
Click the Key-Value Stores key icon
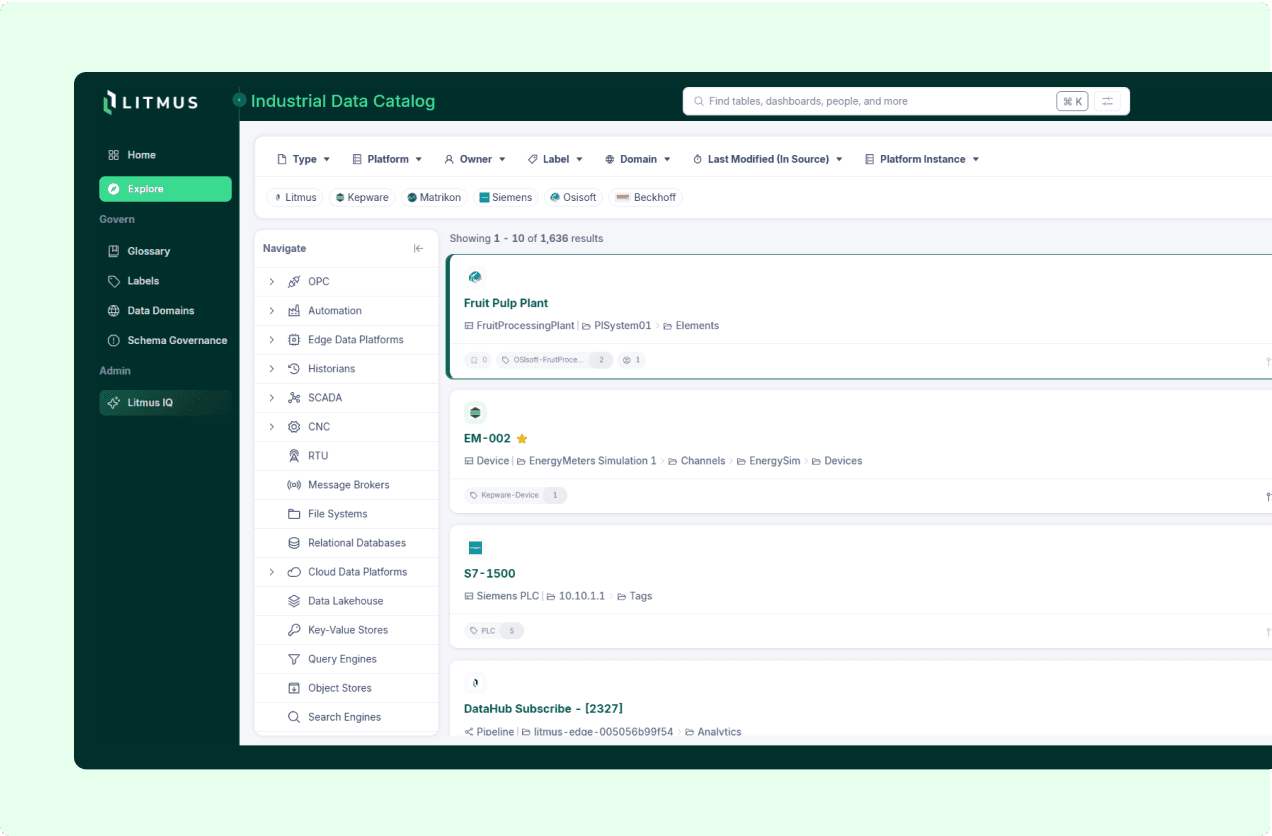(x=294, y=630)
